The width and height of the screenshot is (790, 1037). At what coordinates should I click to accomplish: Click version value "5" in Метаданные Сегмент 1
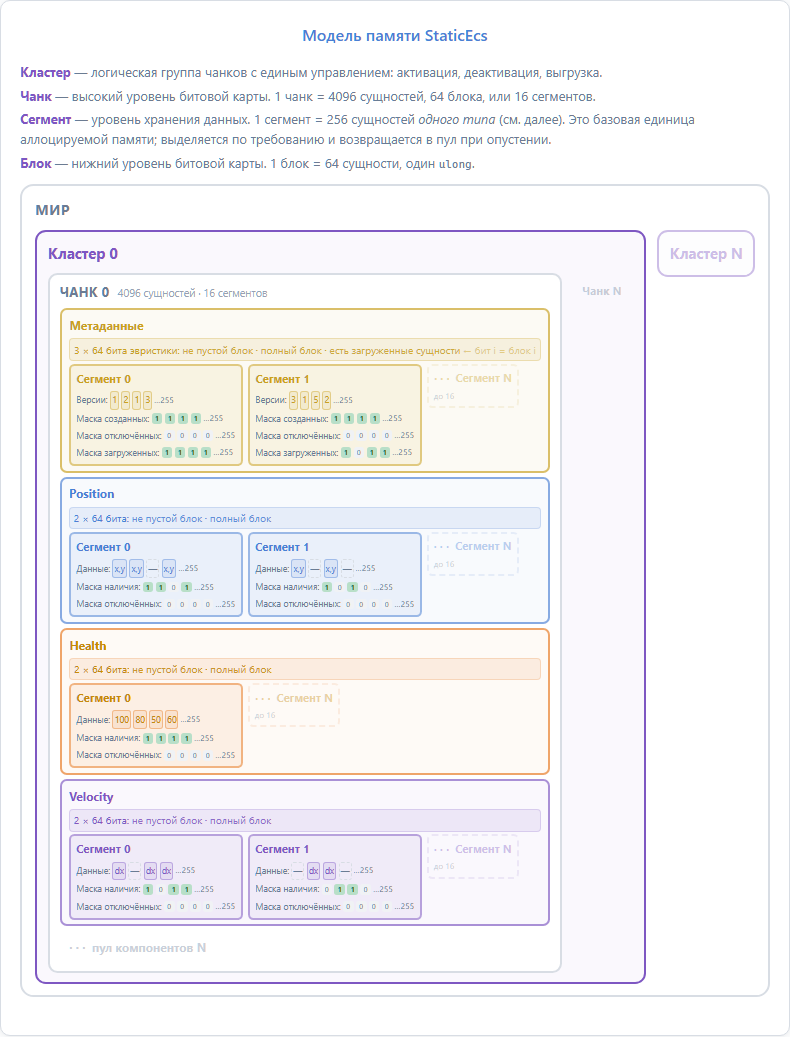point(316,400)
